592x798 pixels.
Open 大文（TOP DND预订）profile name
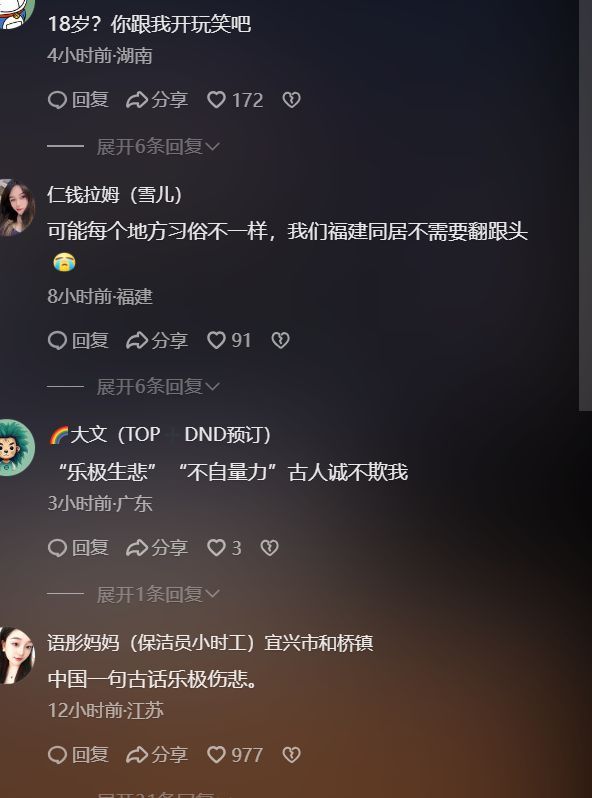pyautogui.click(x=159, y=435)
